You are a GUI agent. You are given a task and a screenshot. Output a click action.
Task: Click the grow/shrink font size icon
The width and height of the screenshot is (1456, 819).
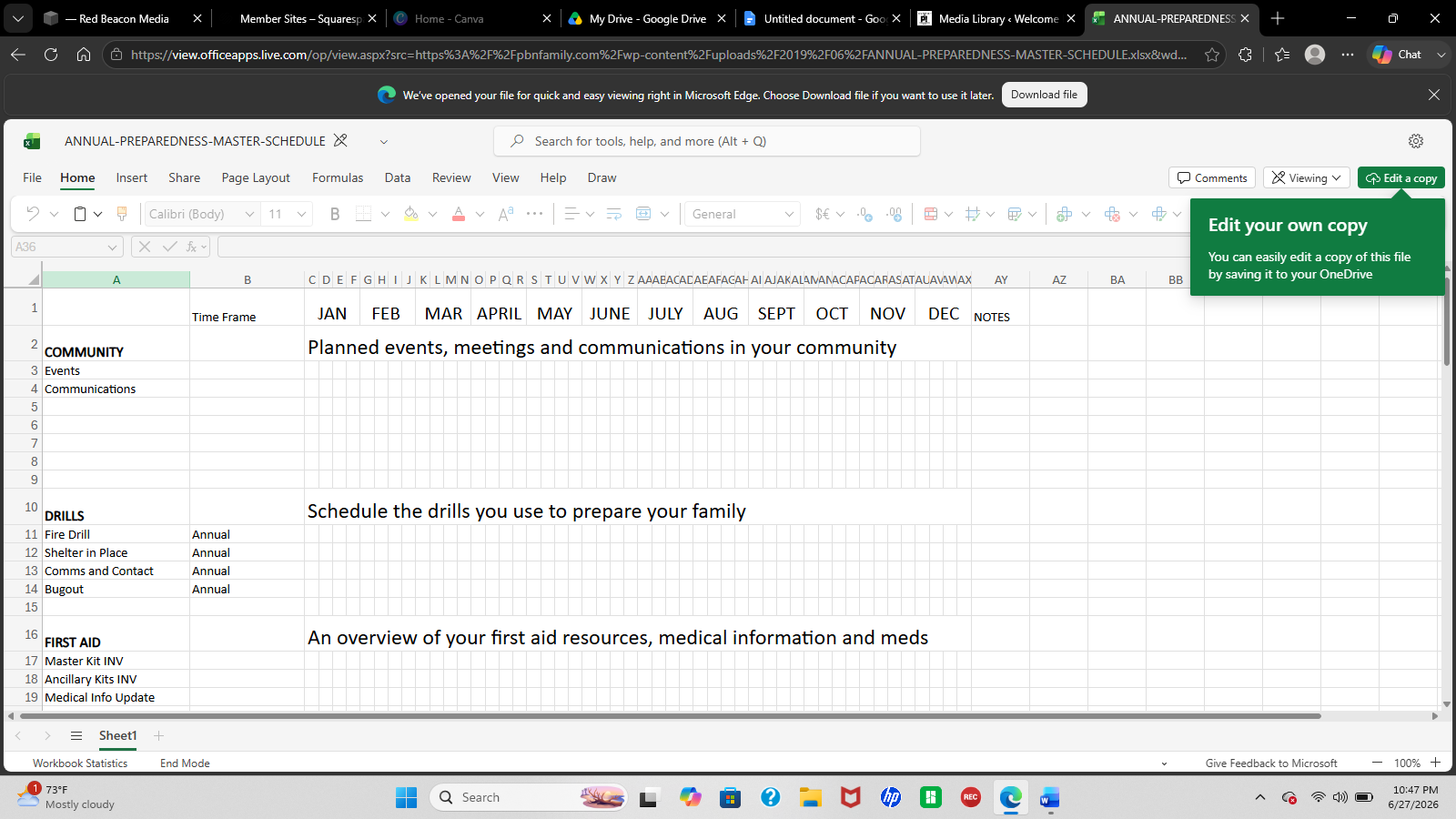[506, 214]
